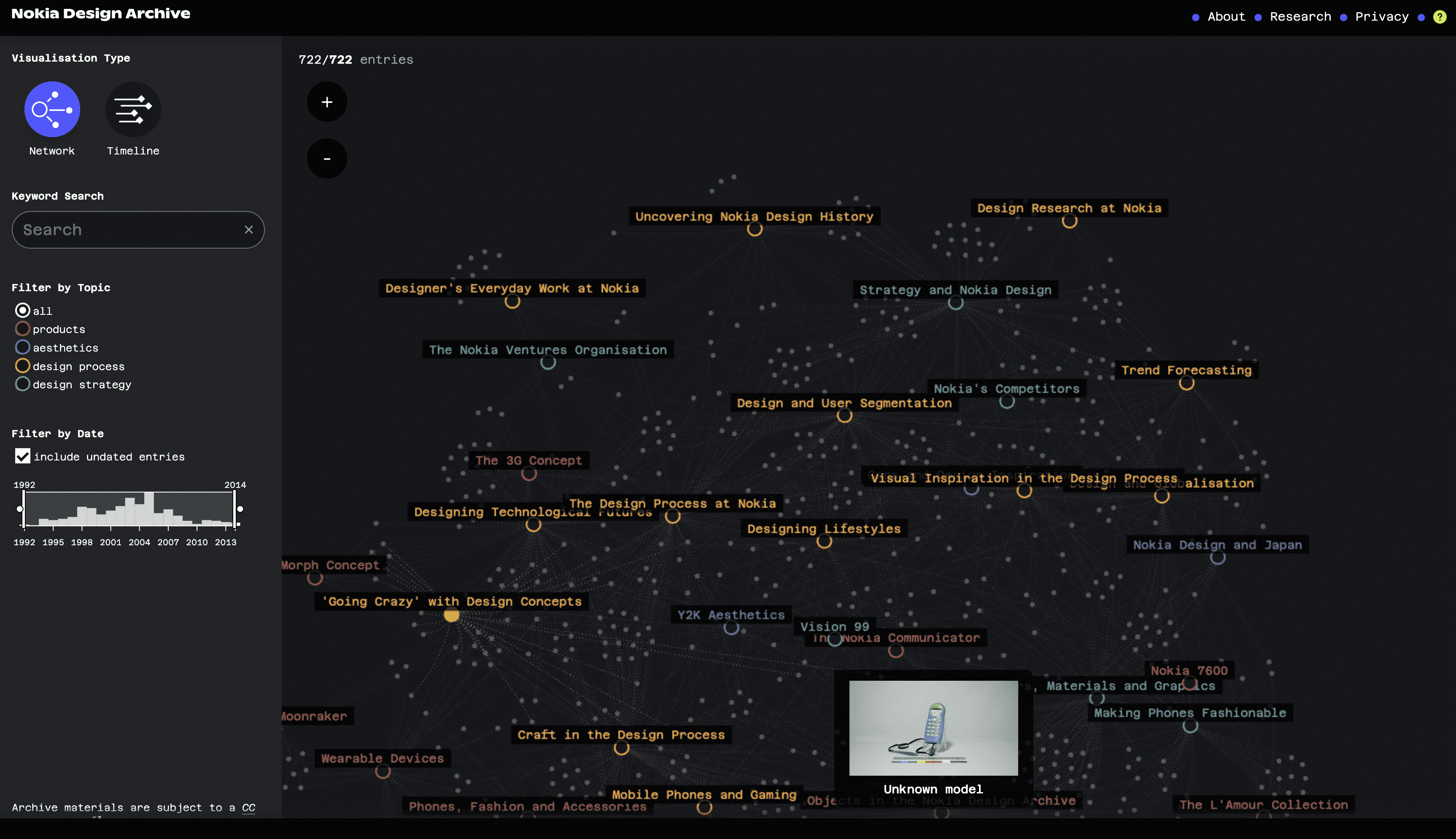Viewport: 1456px width, 839px height.
Task: Open the Unknown model phone thumbnail
Action: click(933, 728)
